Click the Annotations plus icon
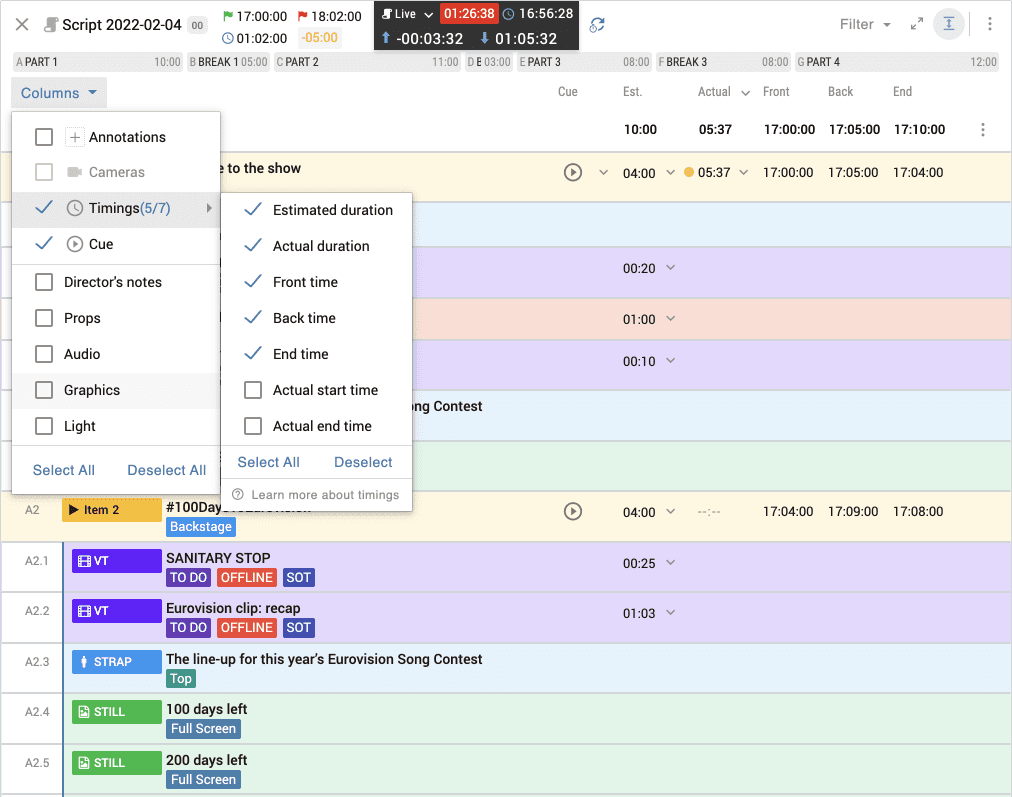This screenshot has height=797, width=1012. [75, 137]
